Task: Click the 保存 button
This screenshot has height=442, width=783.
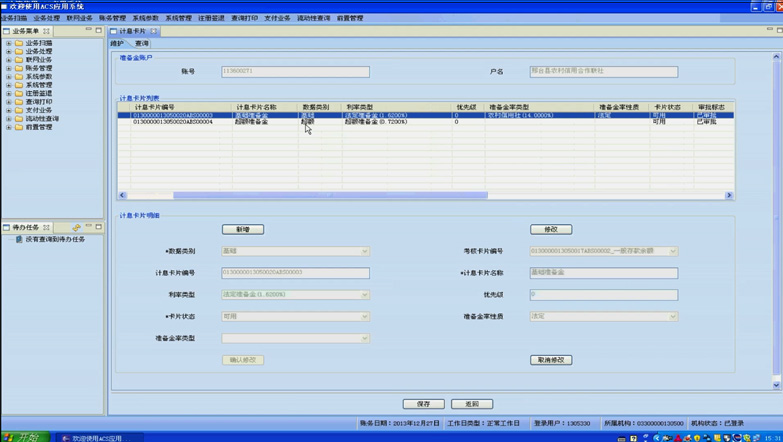Action: (x=423, y=404)
